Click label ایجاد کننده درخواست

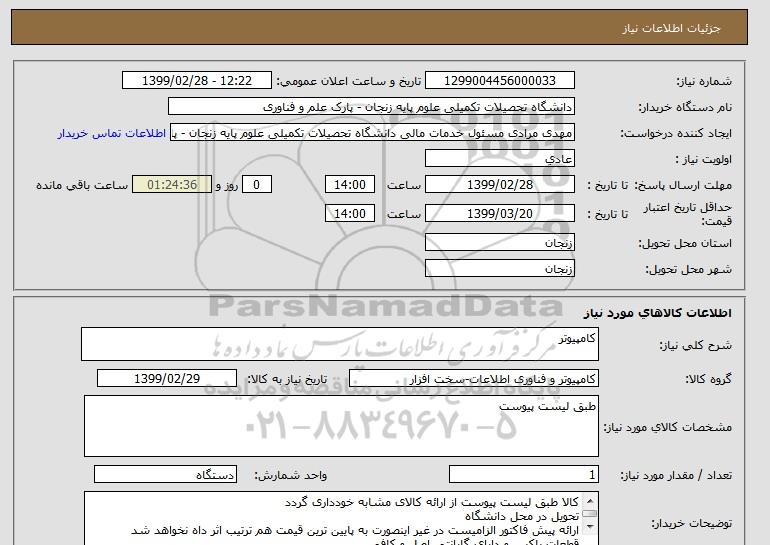click(676, 134)
